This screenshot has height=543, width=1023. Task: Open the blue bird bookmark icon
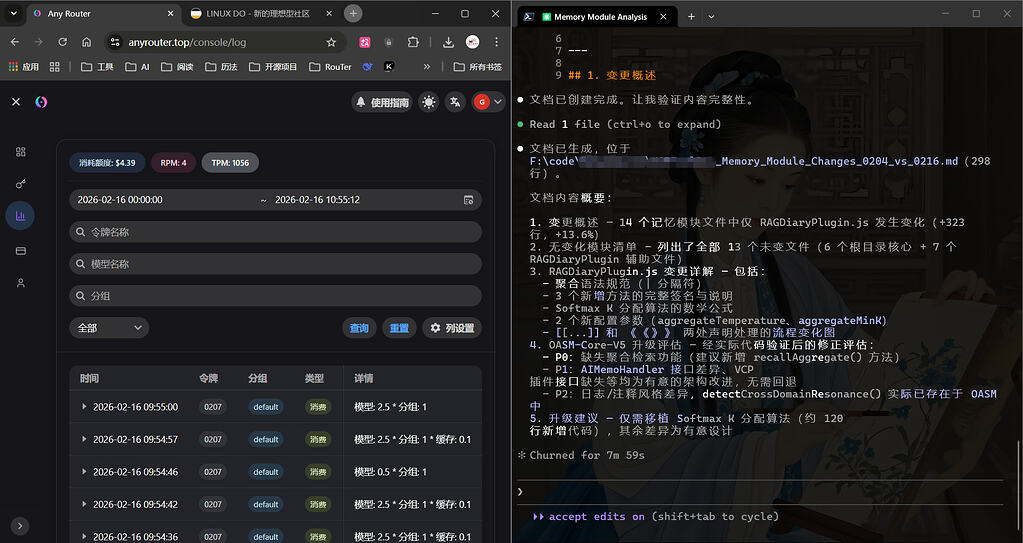367,67
